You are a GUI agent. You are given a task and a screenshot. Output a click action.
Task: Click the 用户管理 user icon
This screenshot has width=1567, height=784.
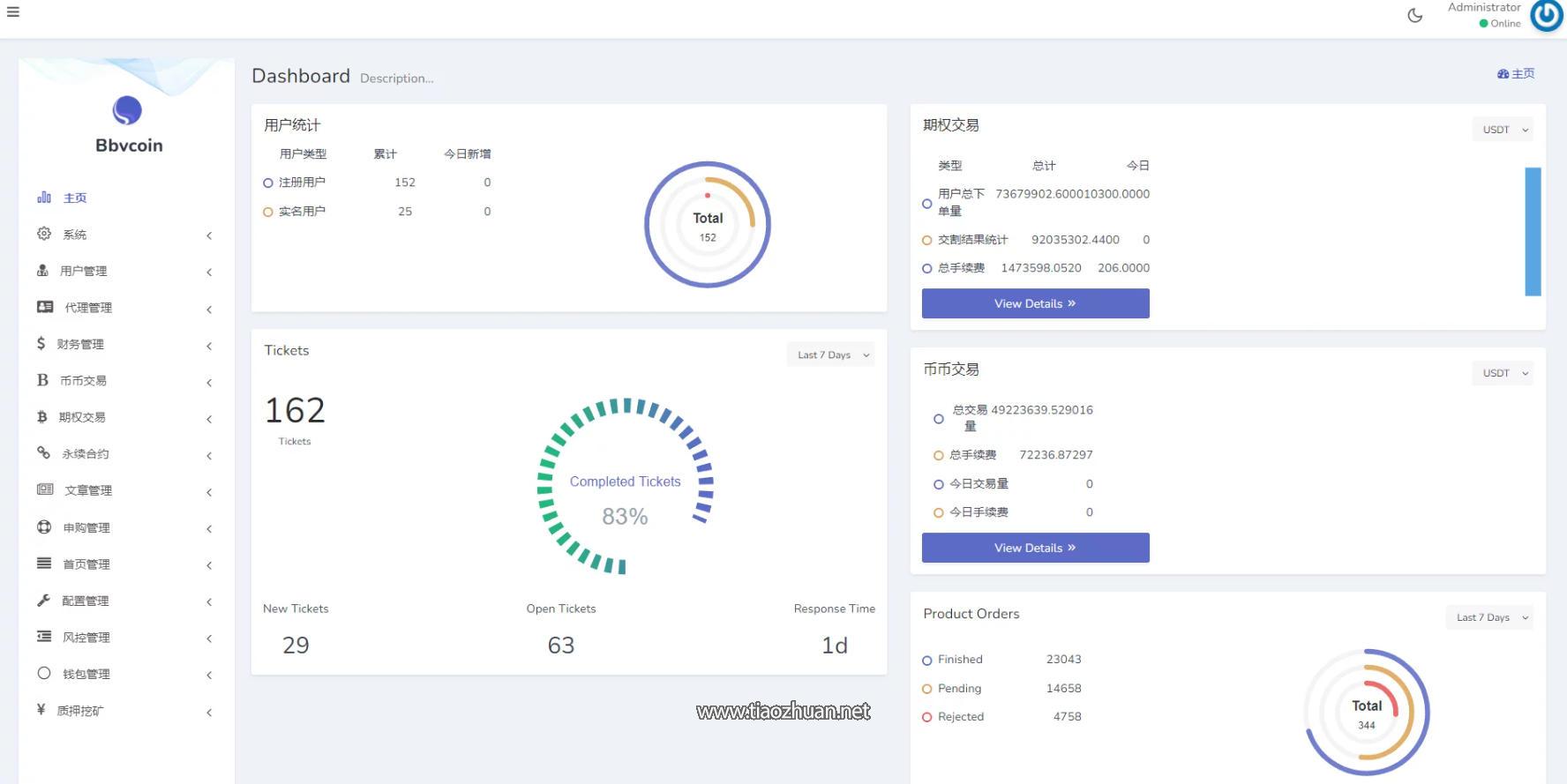click(42, 271)
